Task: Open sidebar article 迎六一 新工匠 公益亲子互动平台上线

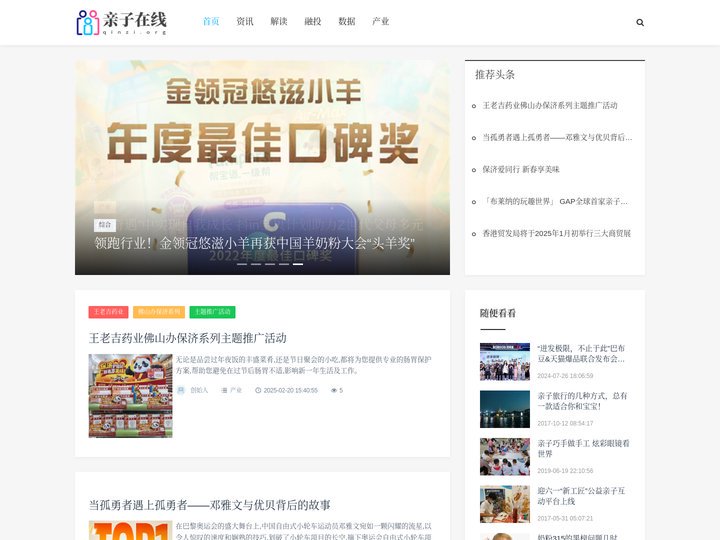Action: [x=581, y=496]
